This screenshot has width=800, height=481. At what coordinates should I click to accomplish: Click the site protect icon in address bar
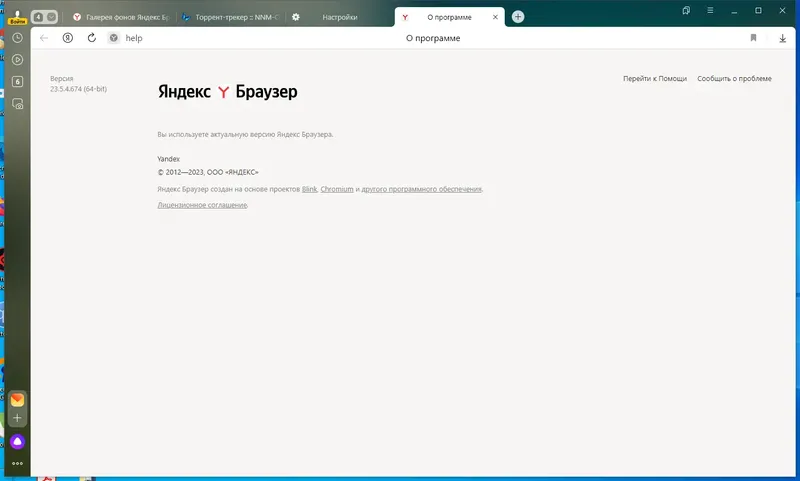pyautogui.click(x=114, y=38)
